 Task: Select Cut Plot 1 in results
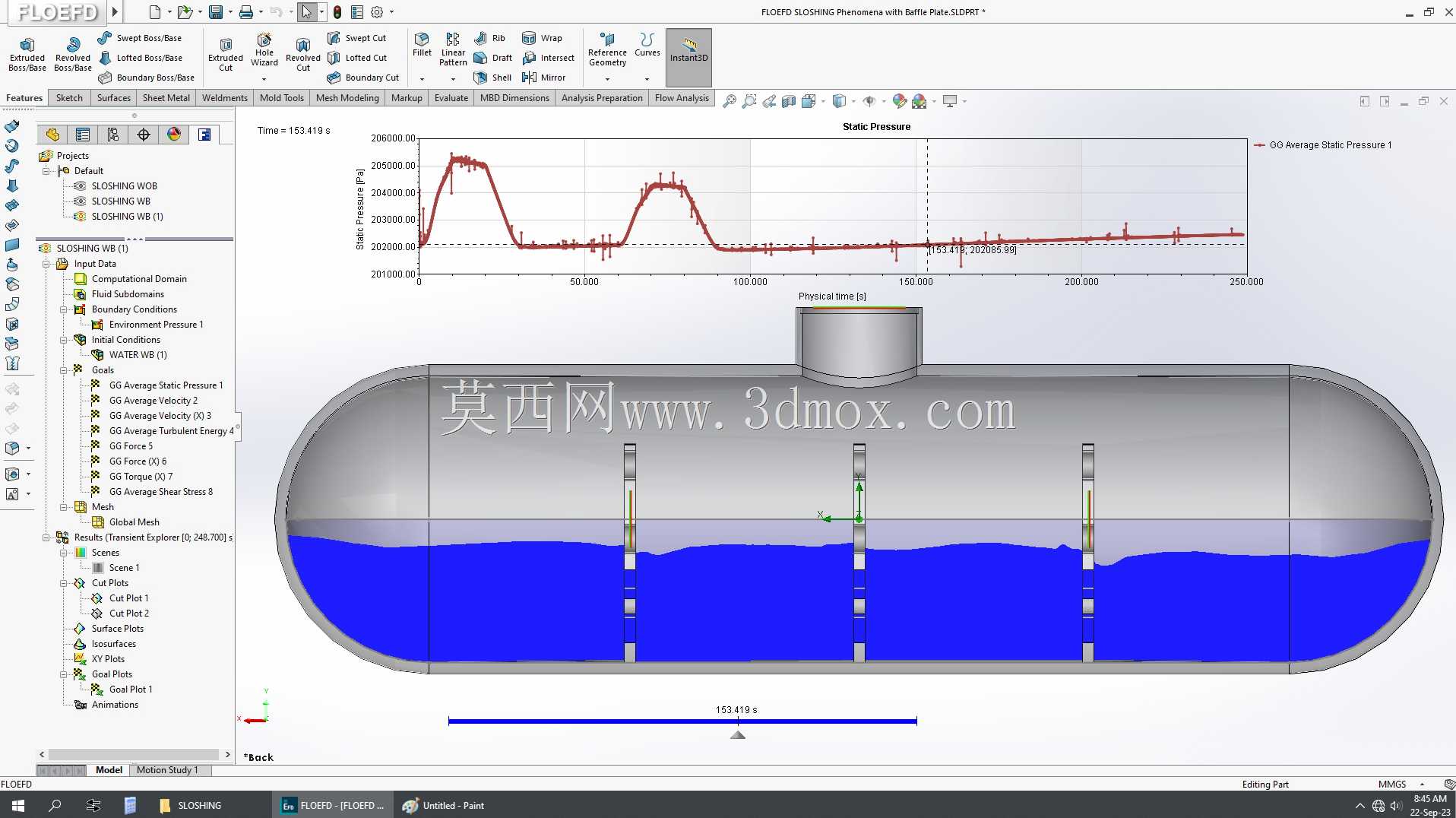coord(128,598)
